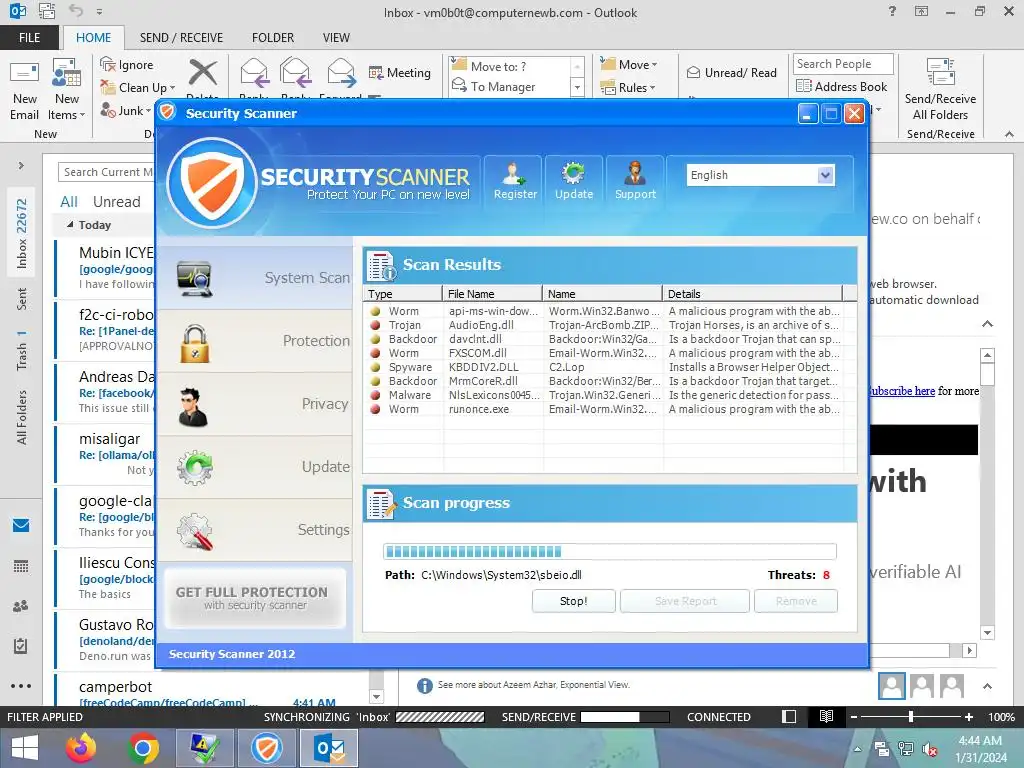Click the Security Scanner shield taskbar icon
The height and width of the screenshot is (768, 1024).
pyautogui.click(x=266, y=748)
